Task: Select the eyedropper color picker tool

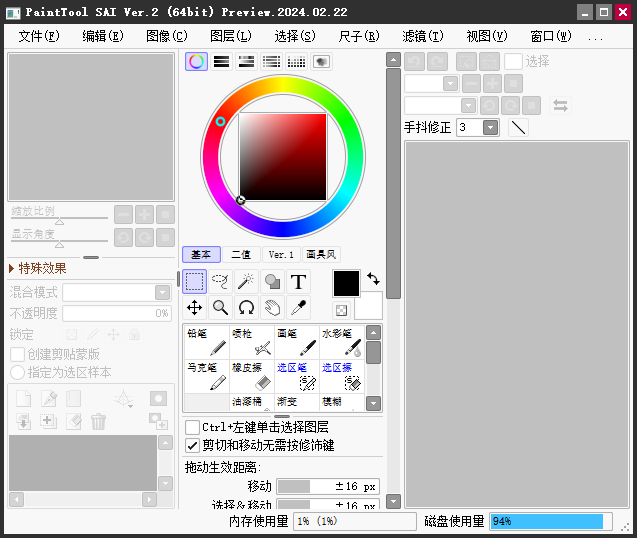Action: tap(298, 308)
